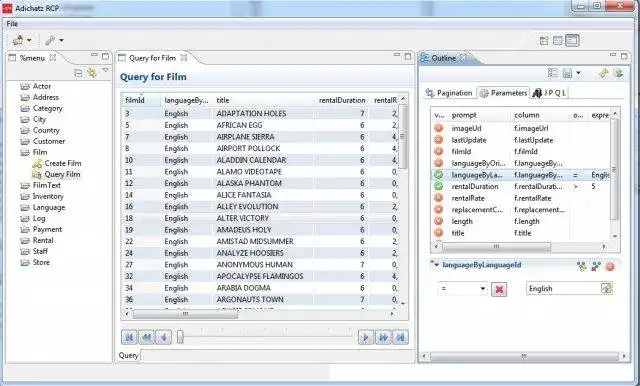This screenshot has width=640, height=386.
Task: Toggle validity icon for length parameter
Action: (x=438, y=222)
